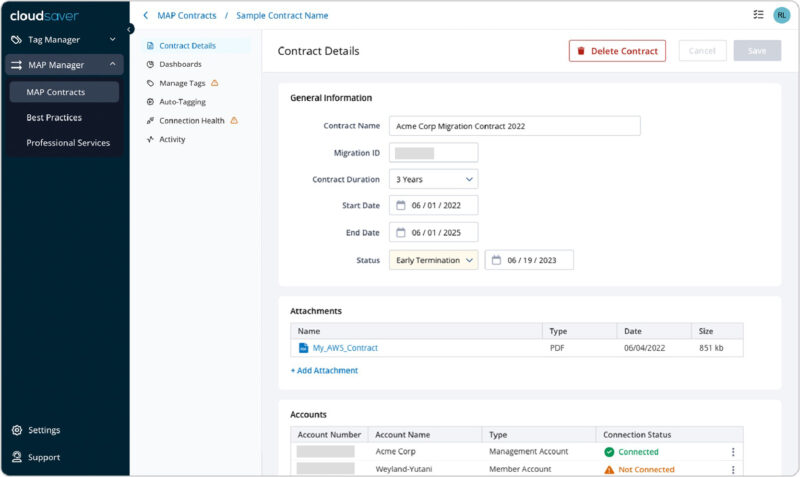This screenshot has width=800, height=477.
Task: Click the + Add Attachment link
Action: pyautogui.click(x=324, y=370)
